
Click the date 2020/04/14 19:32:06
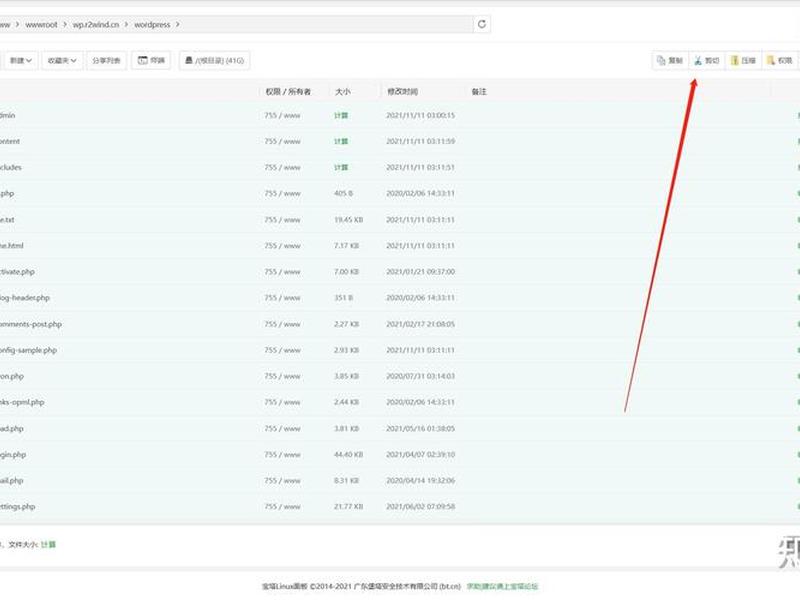(420, 481)
